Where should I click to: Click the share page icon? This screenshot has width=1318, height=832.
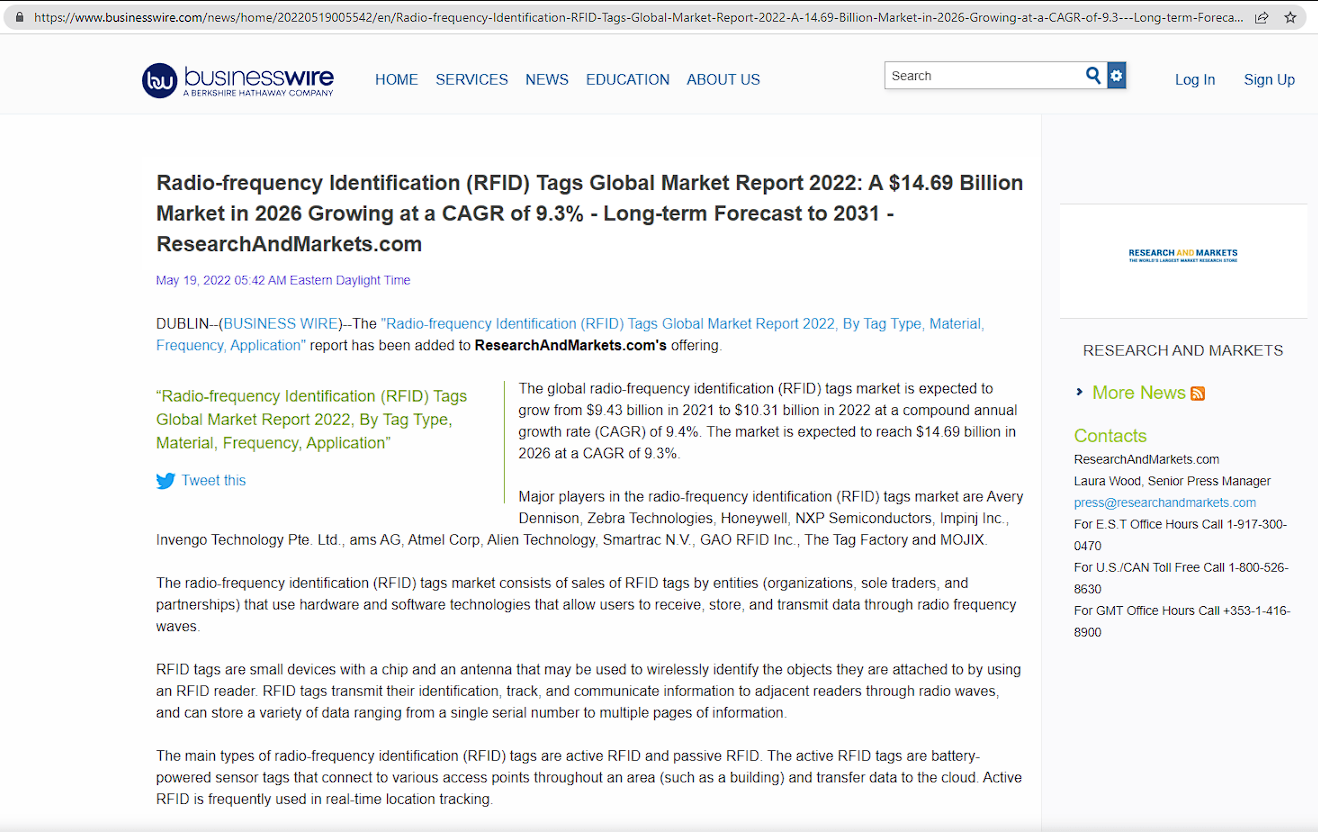pos(1262,17)
